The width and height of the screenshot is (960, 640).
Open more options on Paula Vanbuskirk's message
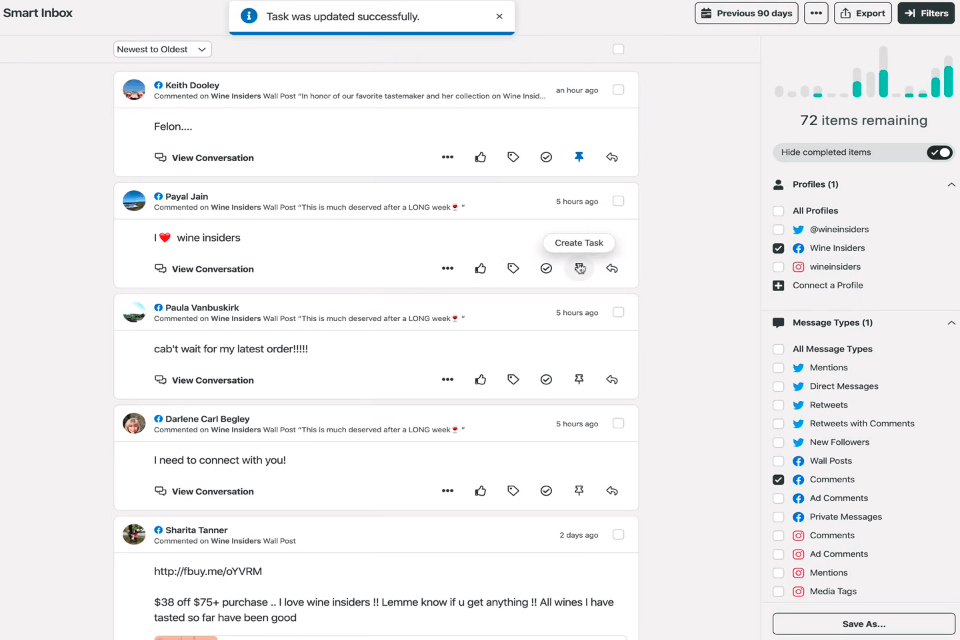tap(447, 380)
